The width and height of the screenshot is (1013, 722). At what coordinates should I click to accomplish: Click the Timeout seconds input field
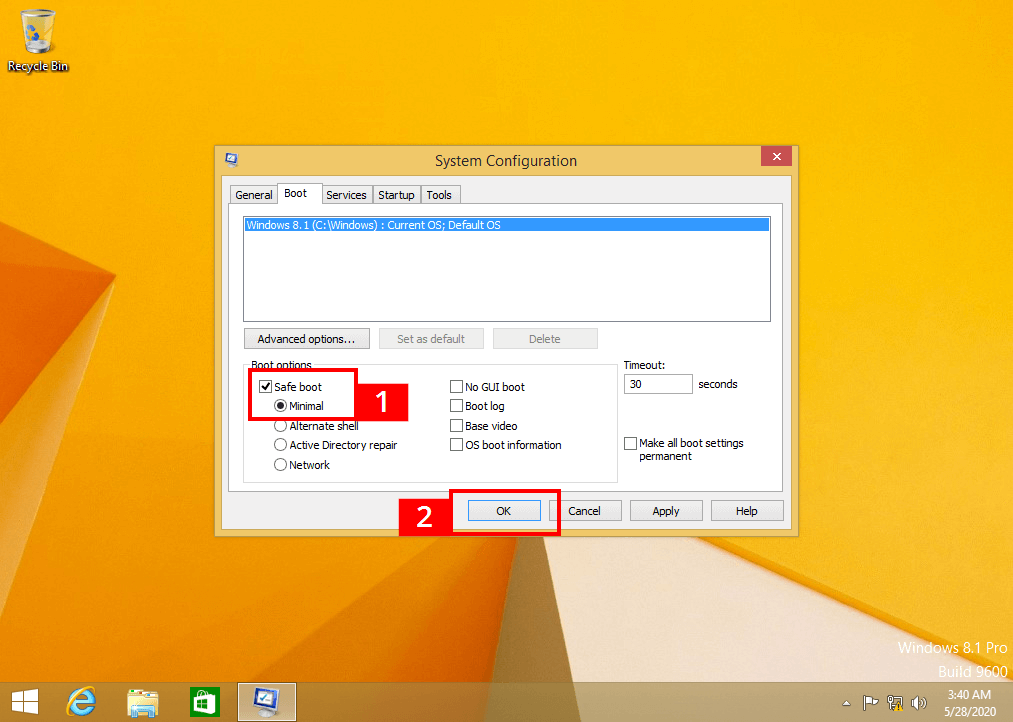[658, 384]
